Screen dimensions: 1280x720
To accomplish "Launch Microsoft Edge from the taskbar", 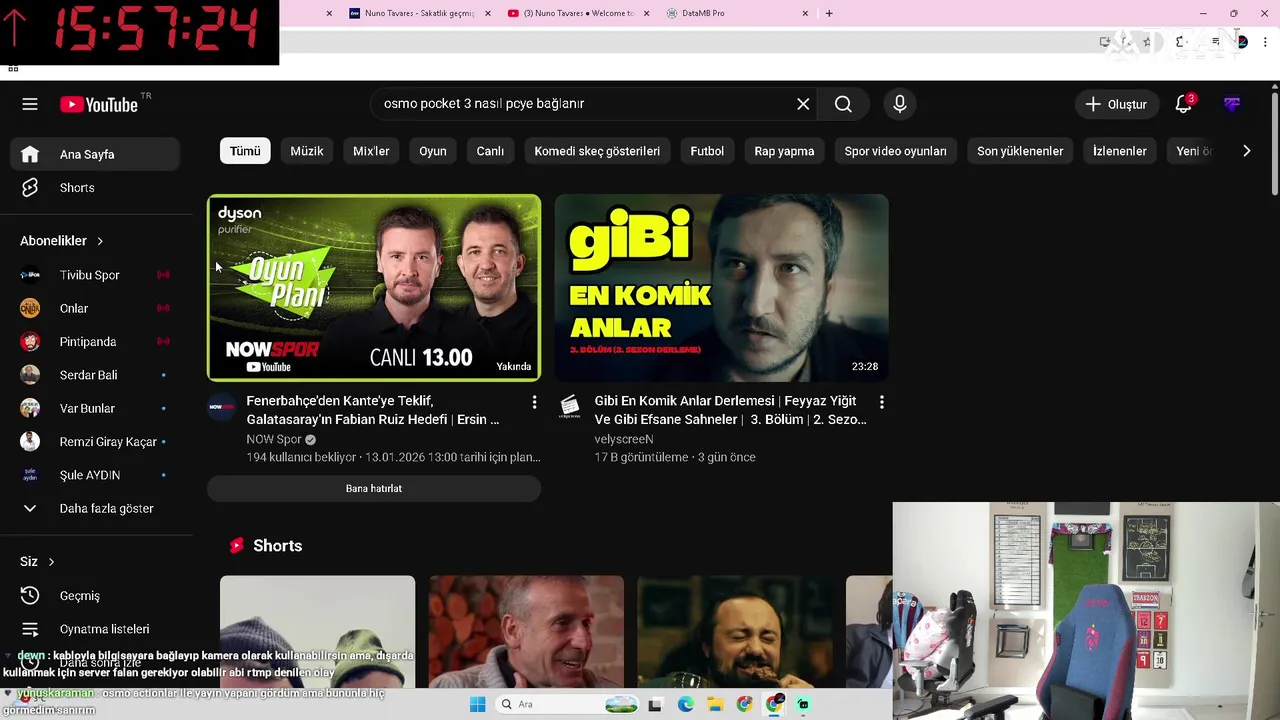I will pos(685,704).
